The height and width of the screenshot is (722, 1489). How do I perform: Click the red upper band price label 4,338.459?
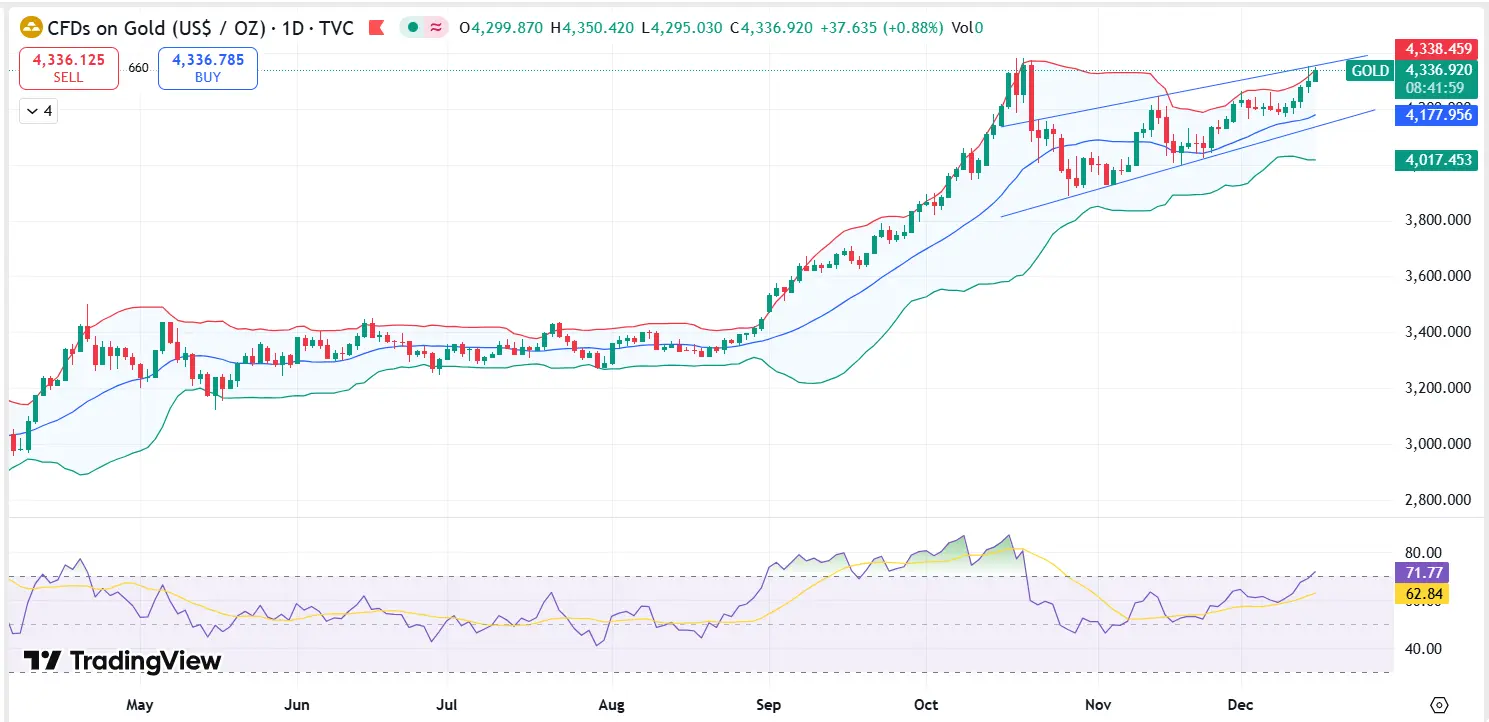[1435, 48]
